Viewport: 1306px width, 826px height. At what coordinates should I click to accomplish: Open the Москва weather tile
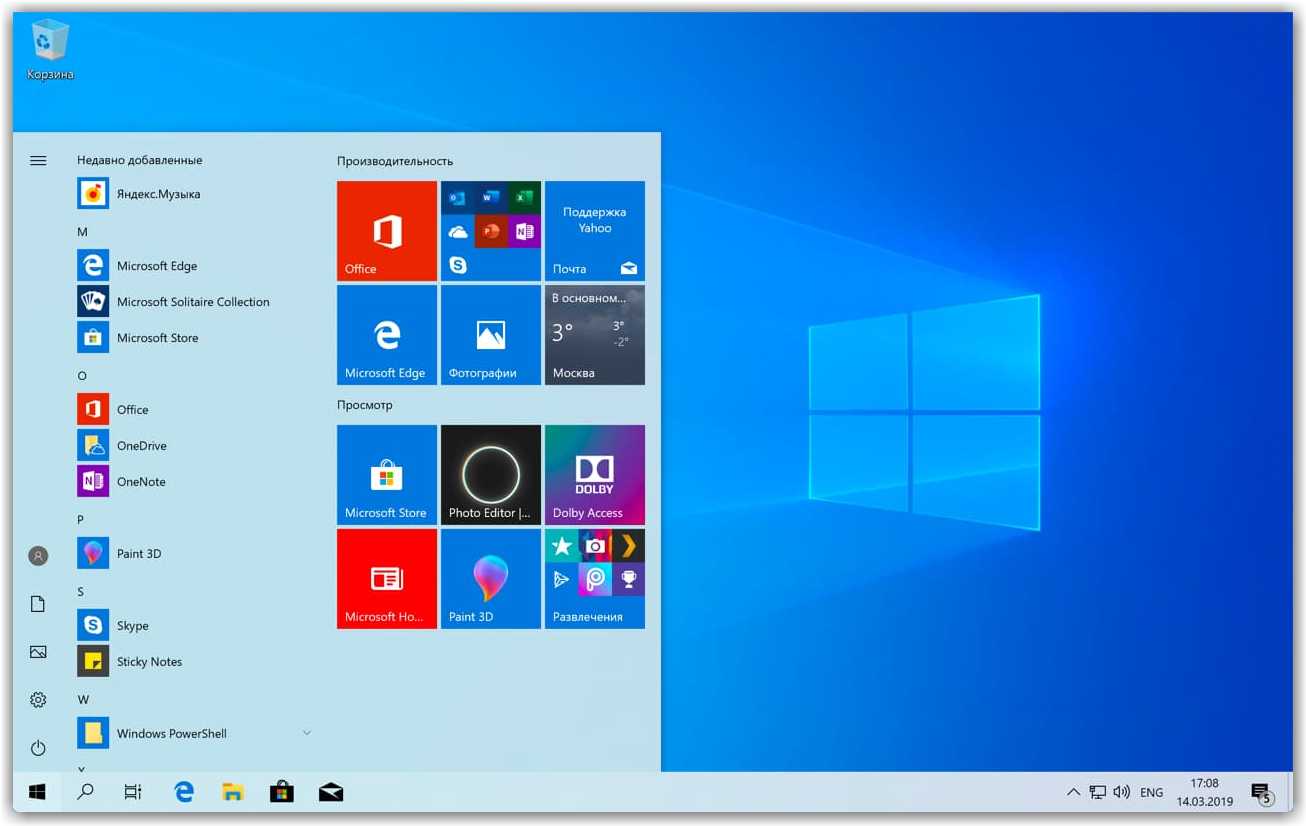coord(595,335)
